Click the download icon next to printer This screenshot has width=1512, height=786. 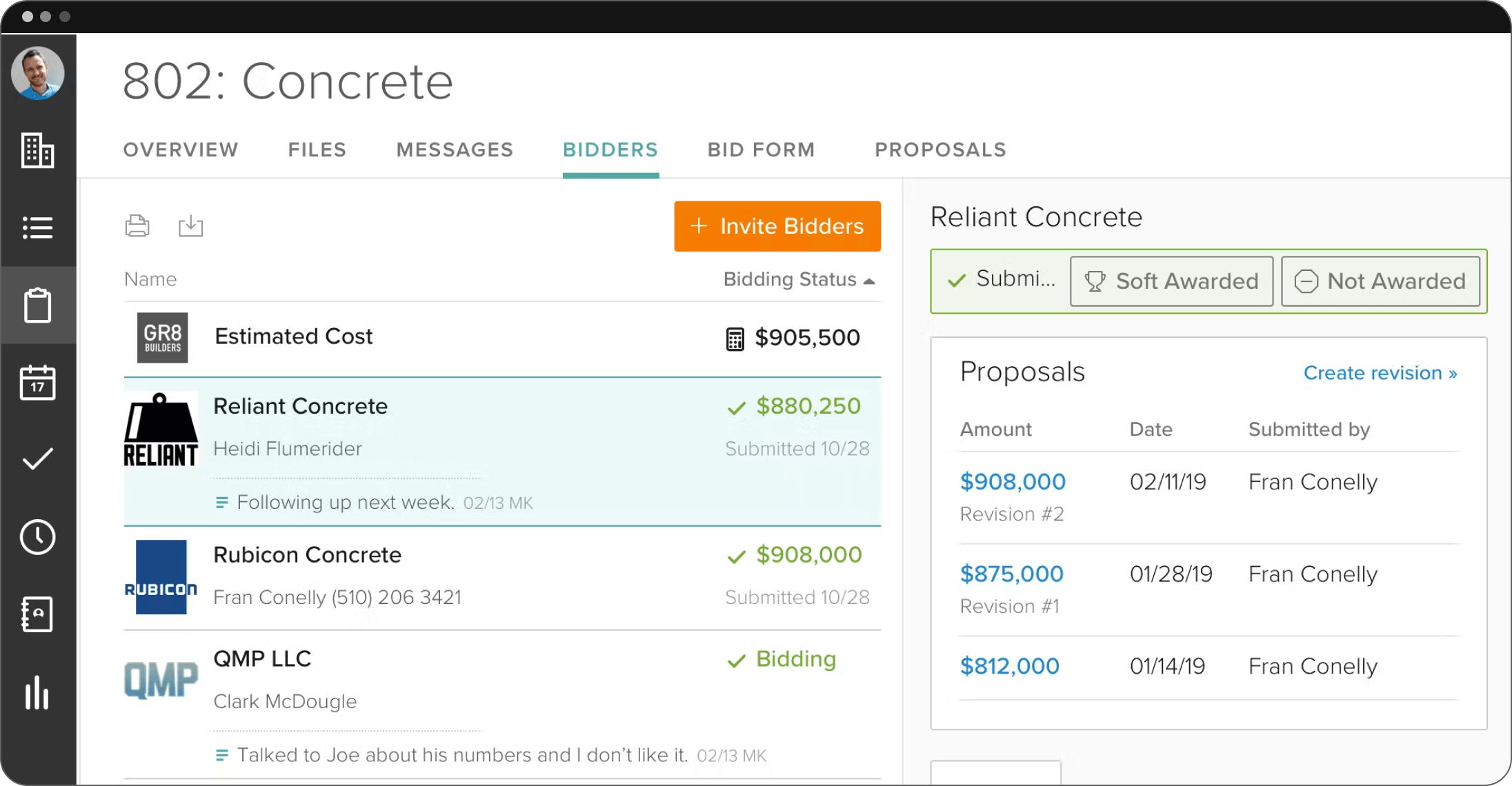pyautogui.click(x=190, y=225)
